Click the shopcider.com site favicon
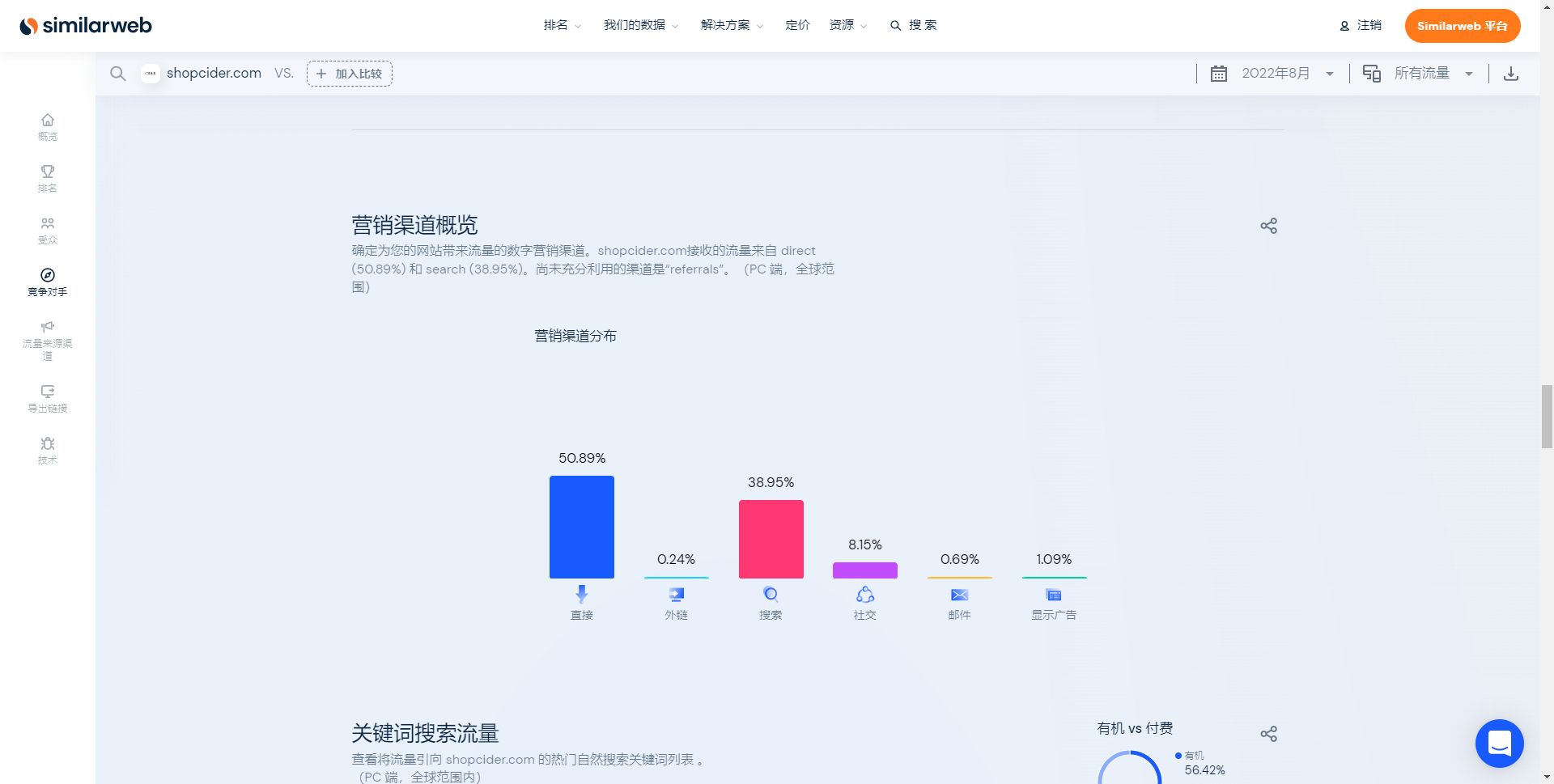Screen dimensions: 1554x784 point(151,74)
